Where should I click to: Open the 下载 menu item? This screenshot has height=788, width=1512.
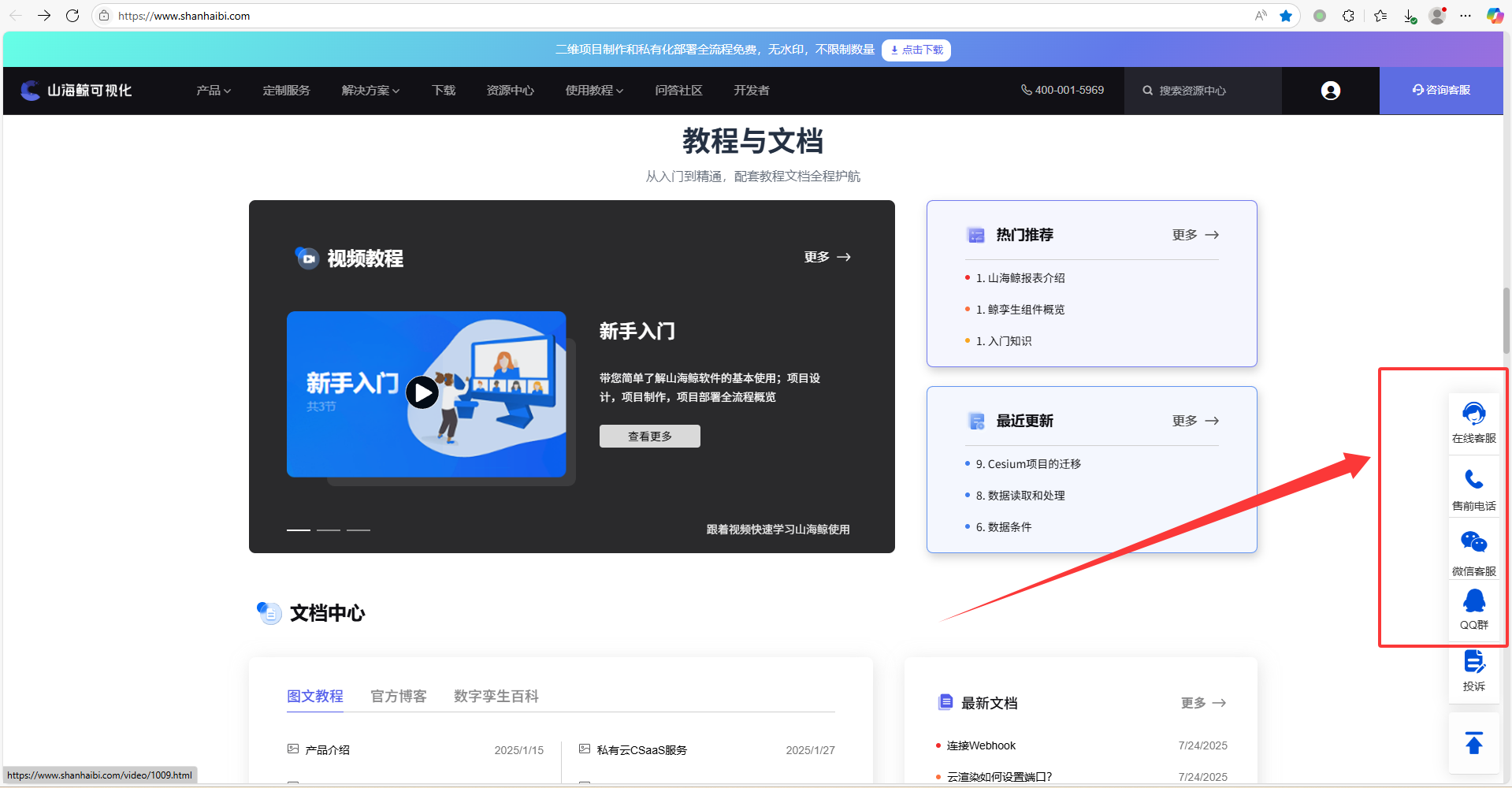(x=444, y=91)
